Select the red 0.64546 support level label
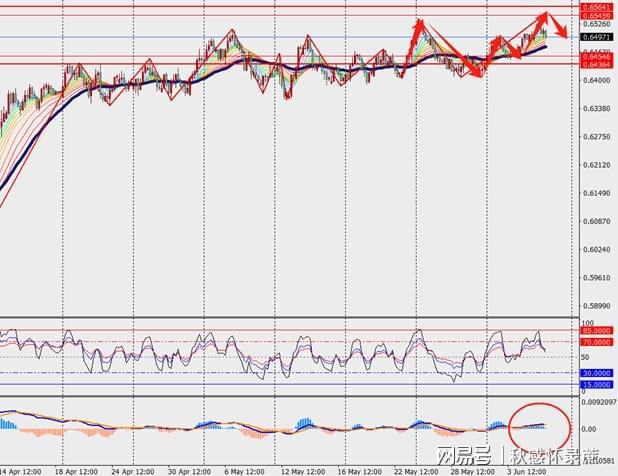618x476 pixels. point(596,57)
